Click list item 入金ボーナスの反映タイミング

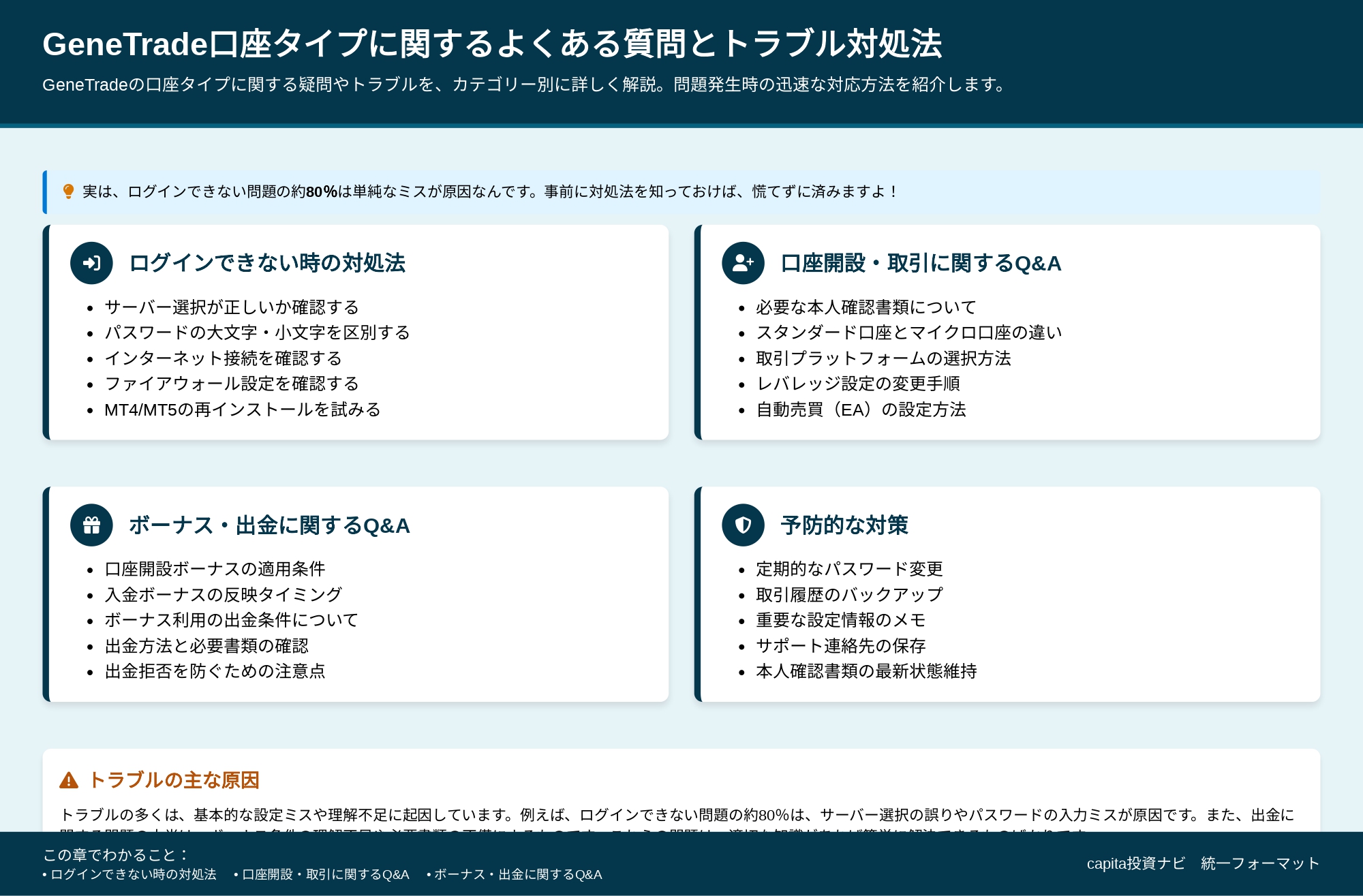(223, 595)
